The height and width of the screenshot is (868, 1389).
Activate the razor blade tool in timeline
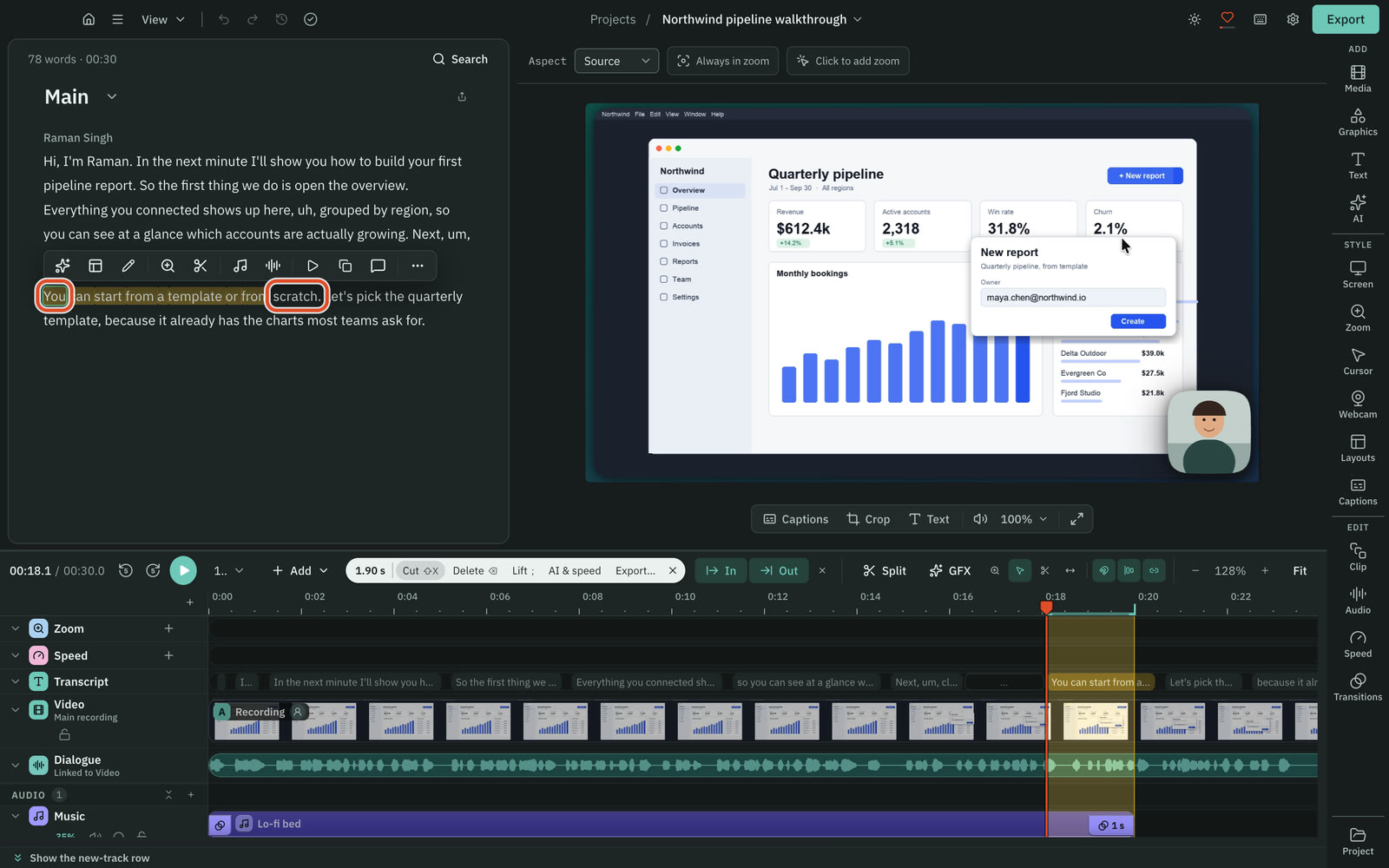pyautogui.click(x=1044, y=570)
